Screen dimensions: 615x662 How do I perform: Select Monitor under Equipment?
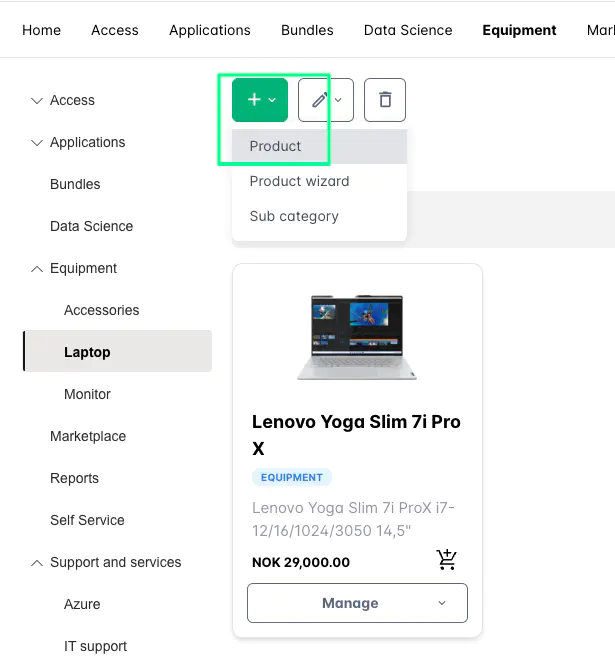(x=87, y=394)
